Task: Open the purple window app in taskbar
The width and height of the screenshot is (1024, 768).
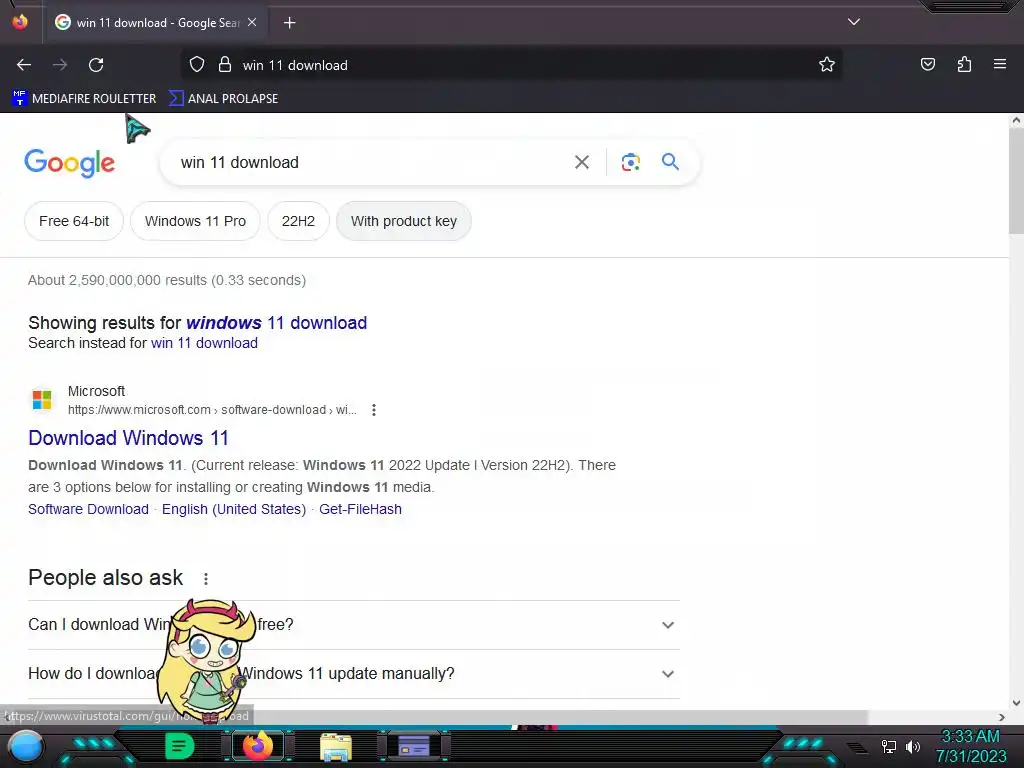Action: click(x=414, y=746)
